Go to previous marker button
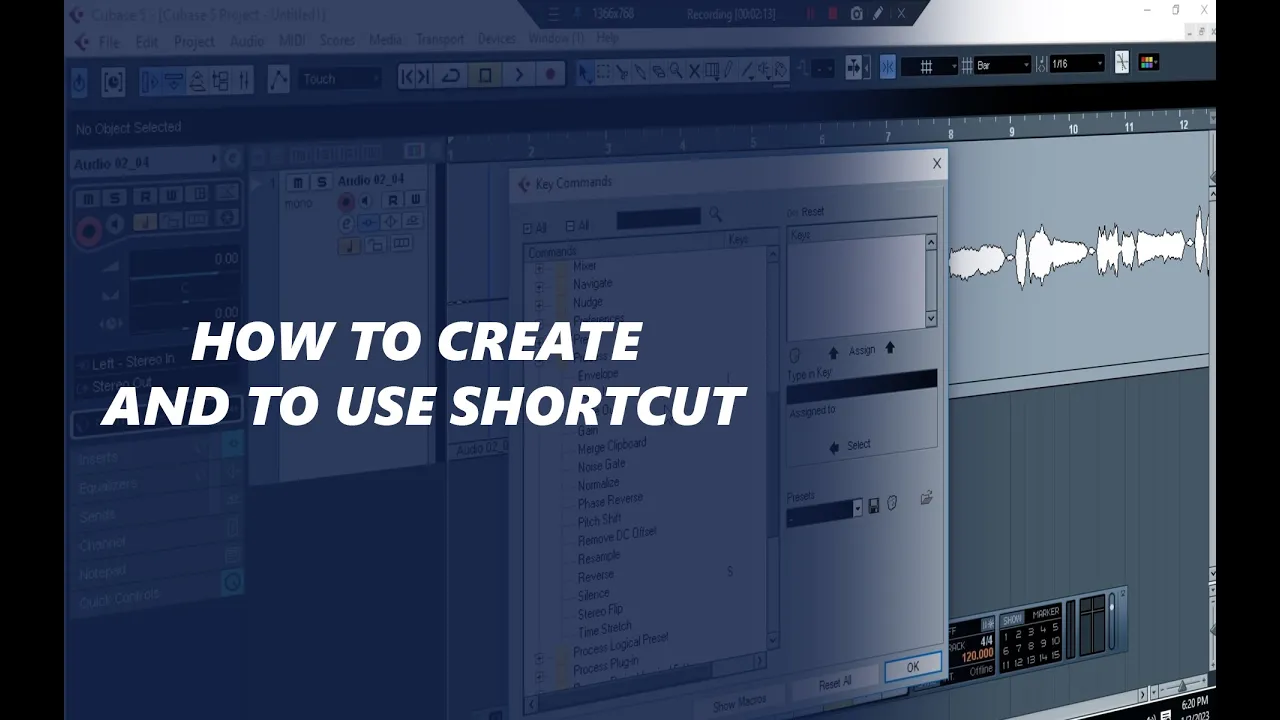This screenshot has height=720, width=1280. coord(406,77)
